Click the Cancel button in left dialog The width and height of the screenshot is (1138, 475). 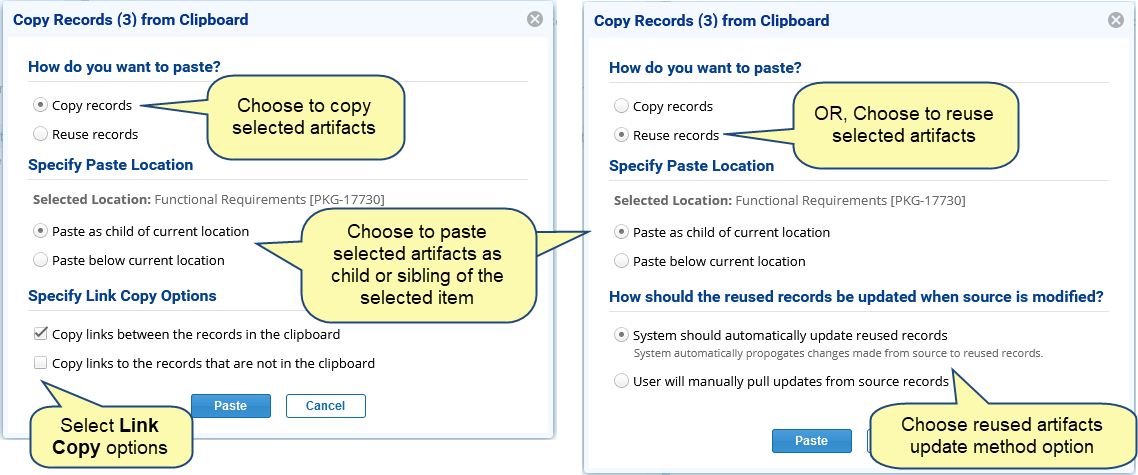point(325,406)
